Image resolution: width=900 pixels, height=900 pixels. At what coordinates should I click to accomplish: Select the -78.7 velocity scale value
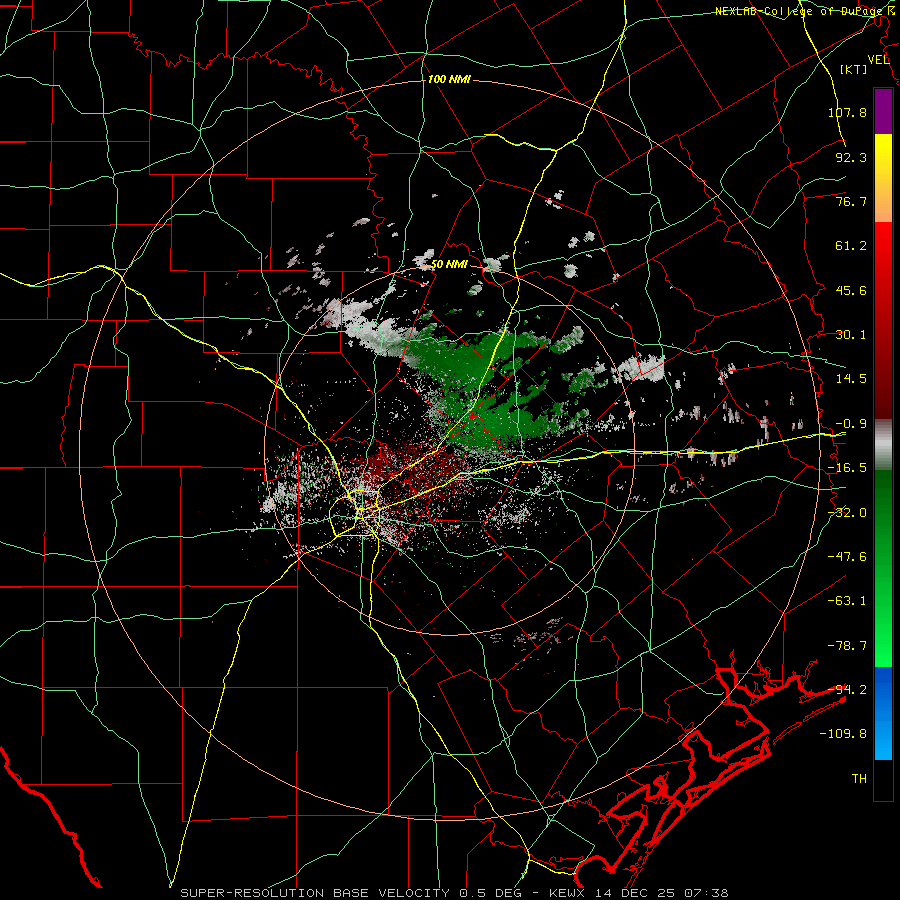[847, 646]
